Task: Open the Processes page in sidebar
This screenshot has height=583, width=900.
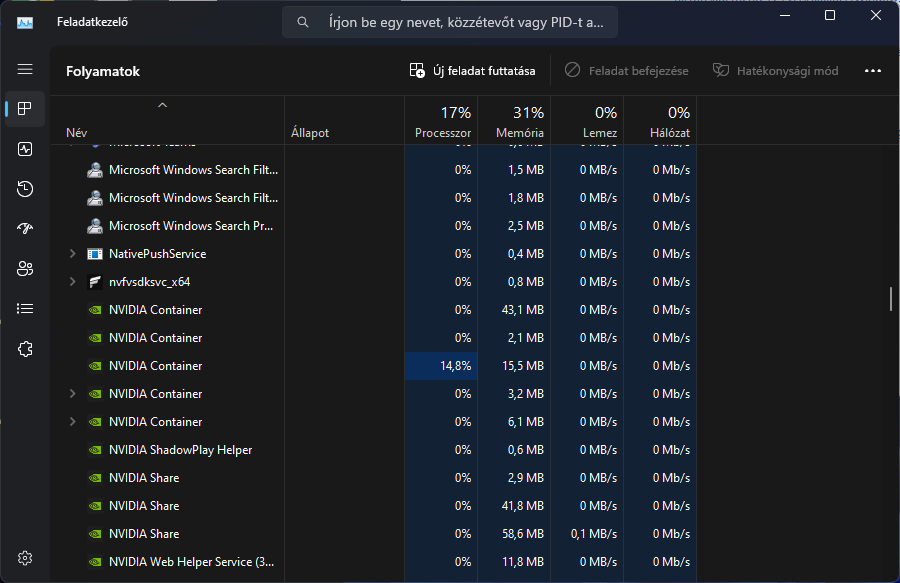Action: coord(25,108)
